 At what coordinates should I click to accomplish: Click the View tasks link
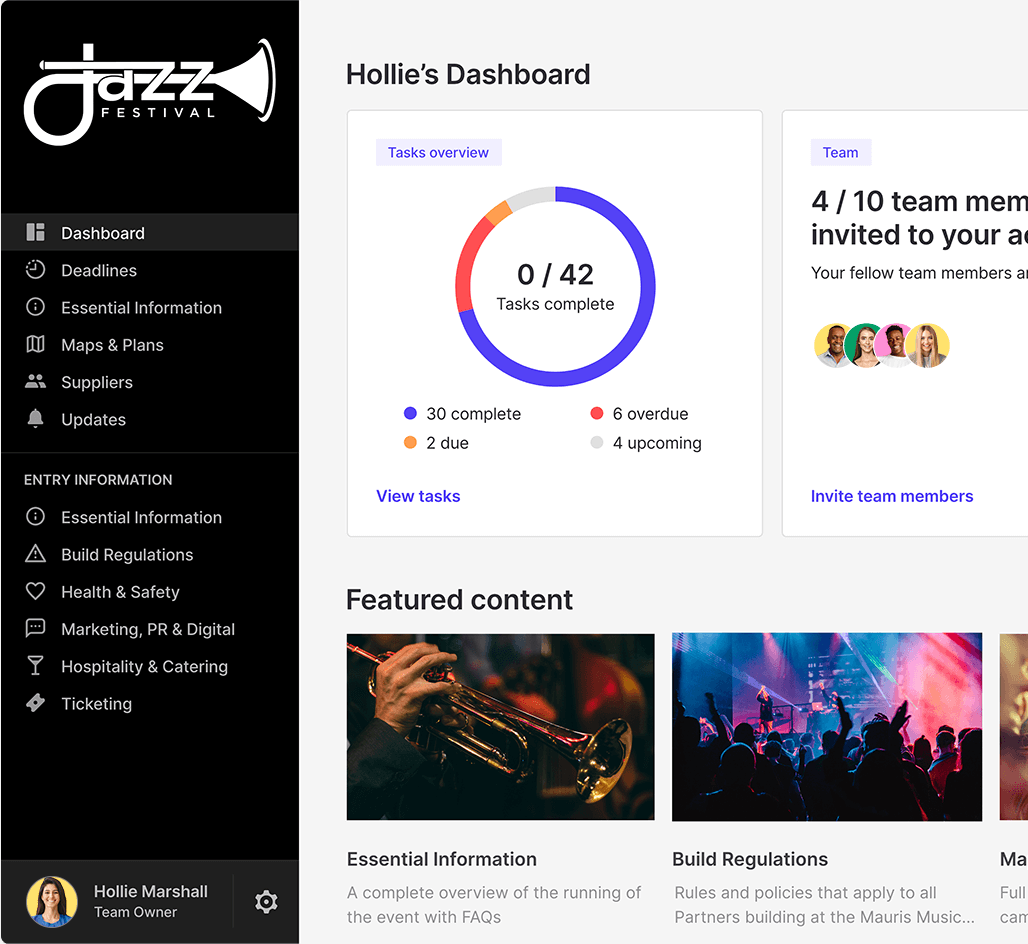(x=418, y=496)
